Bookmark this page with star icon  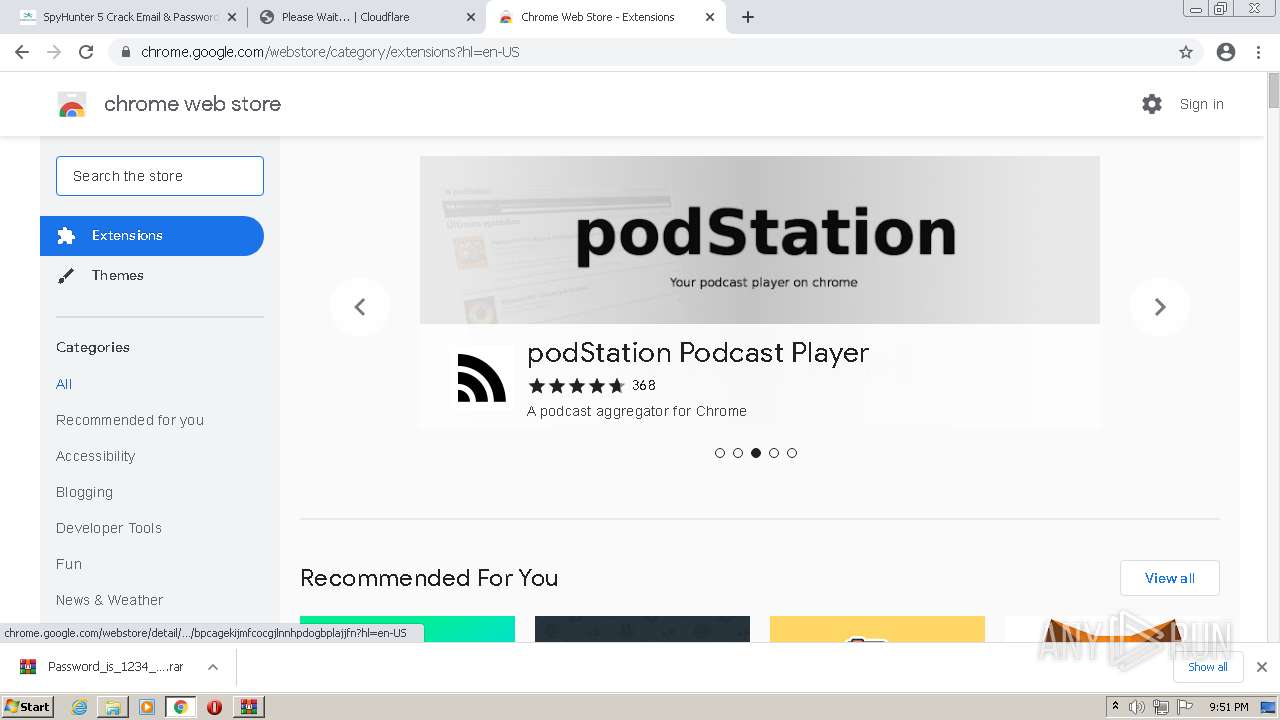pyautogui.click(x=1186, y=52)
